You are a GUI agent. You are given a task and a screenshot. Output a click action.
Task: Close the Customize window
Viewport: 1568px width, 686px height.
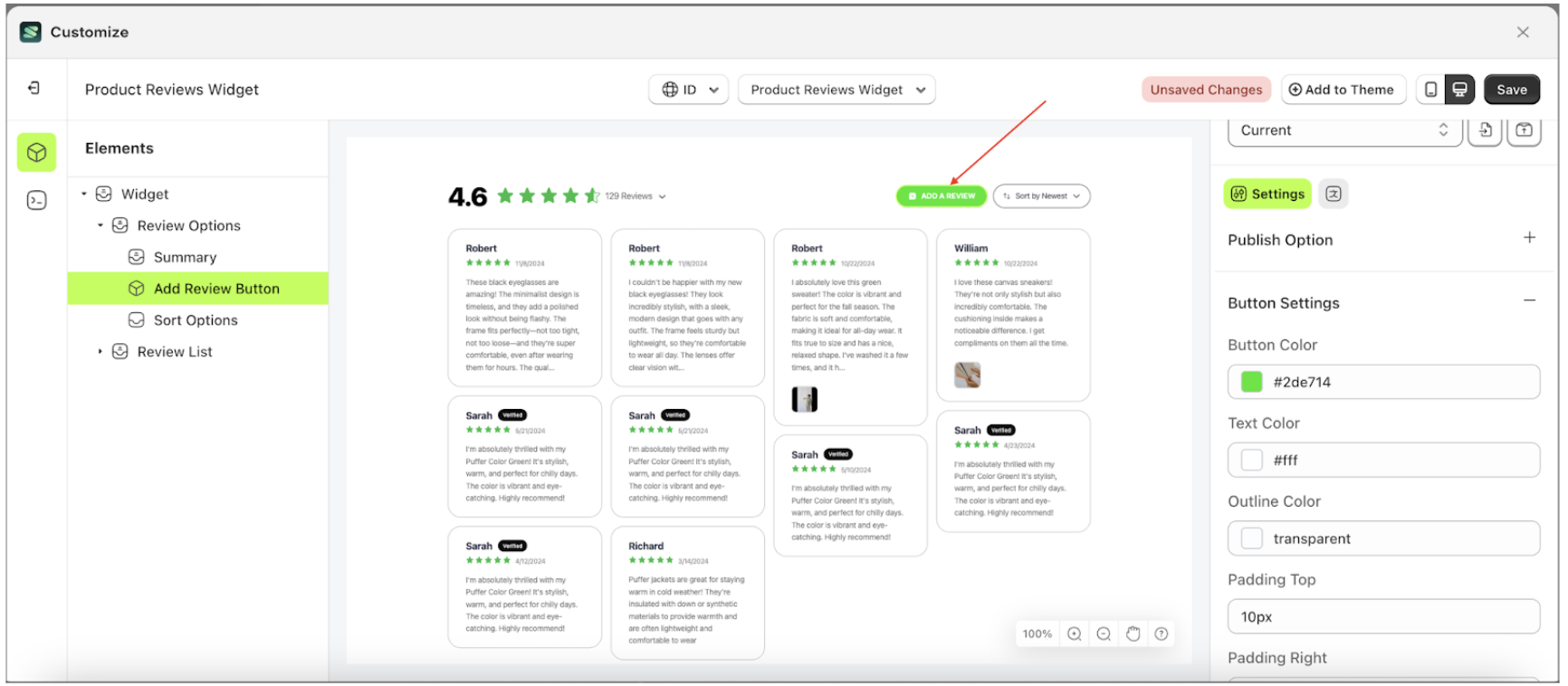coord(1523,32)
